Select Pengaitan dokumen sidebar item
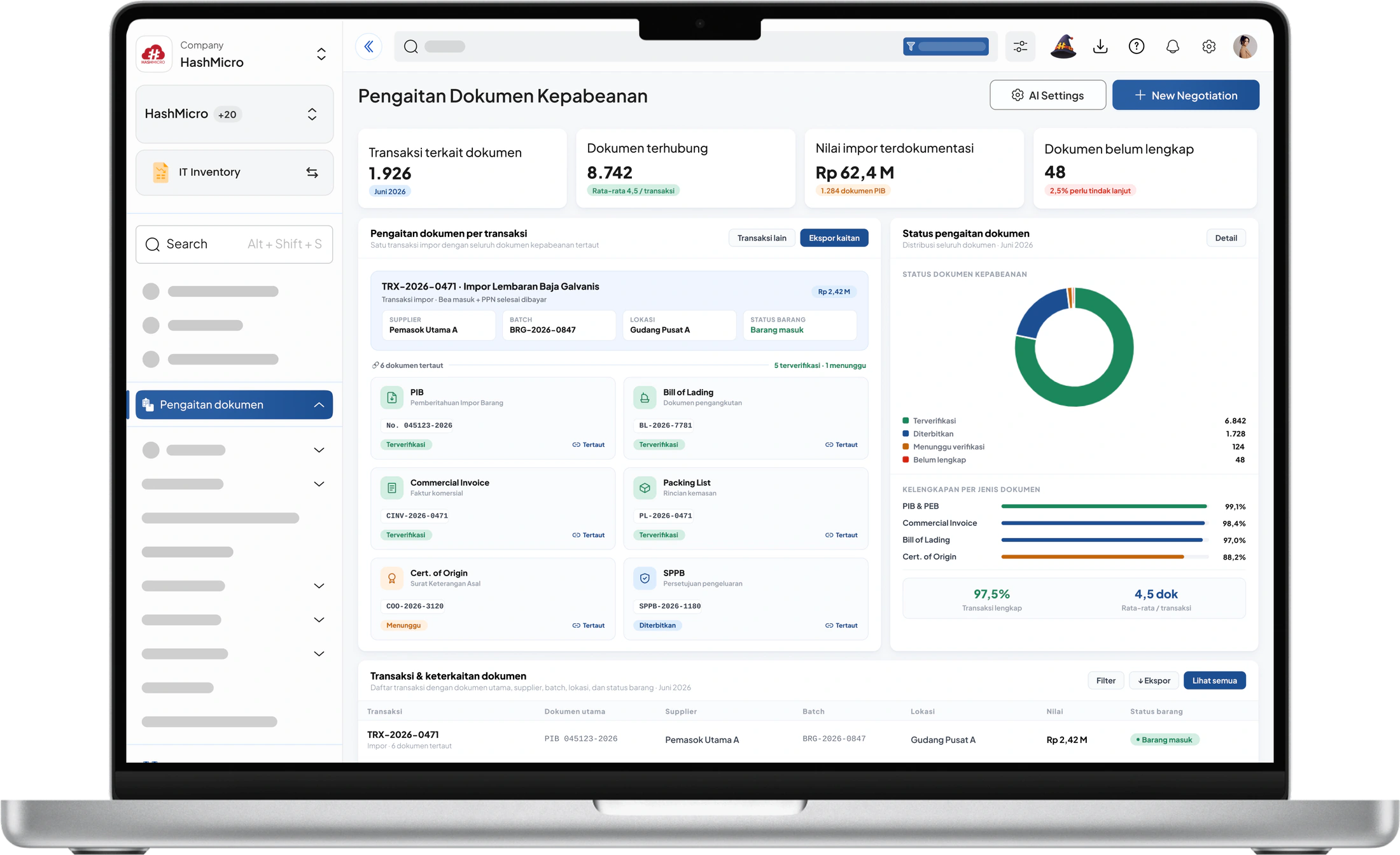The width and height of the screenshot is (1400, 855). point(234,405)
